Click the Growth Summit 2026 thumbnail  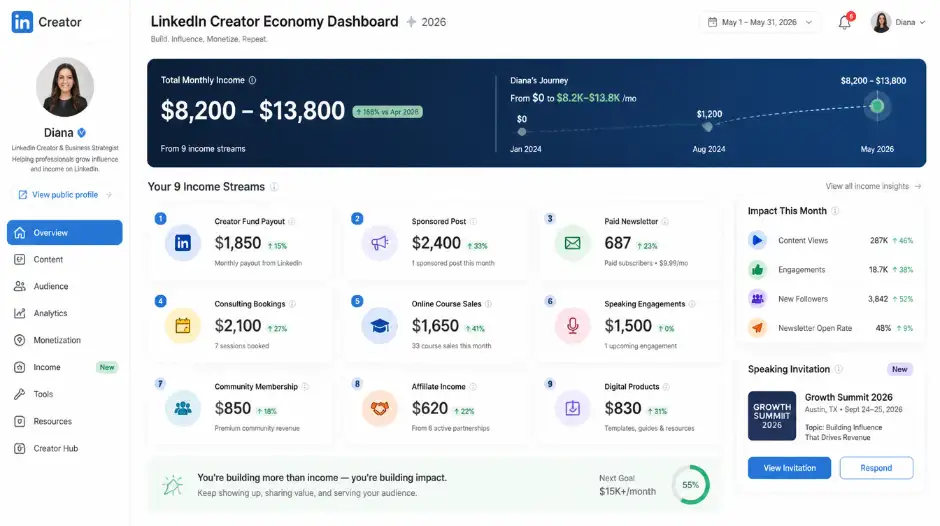click(772, 416)
